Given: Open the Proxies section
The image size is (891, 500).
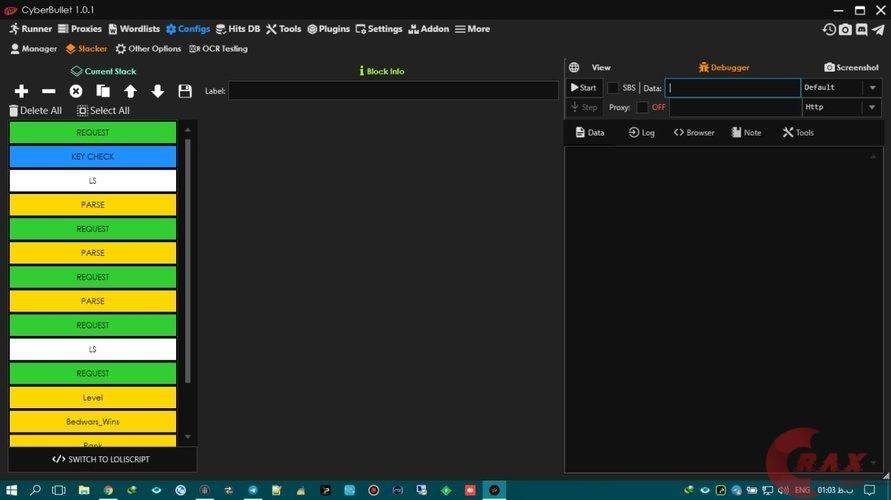Looking at the screenshot, I should coord(80,29).
